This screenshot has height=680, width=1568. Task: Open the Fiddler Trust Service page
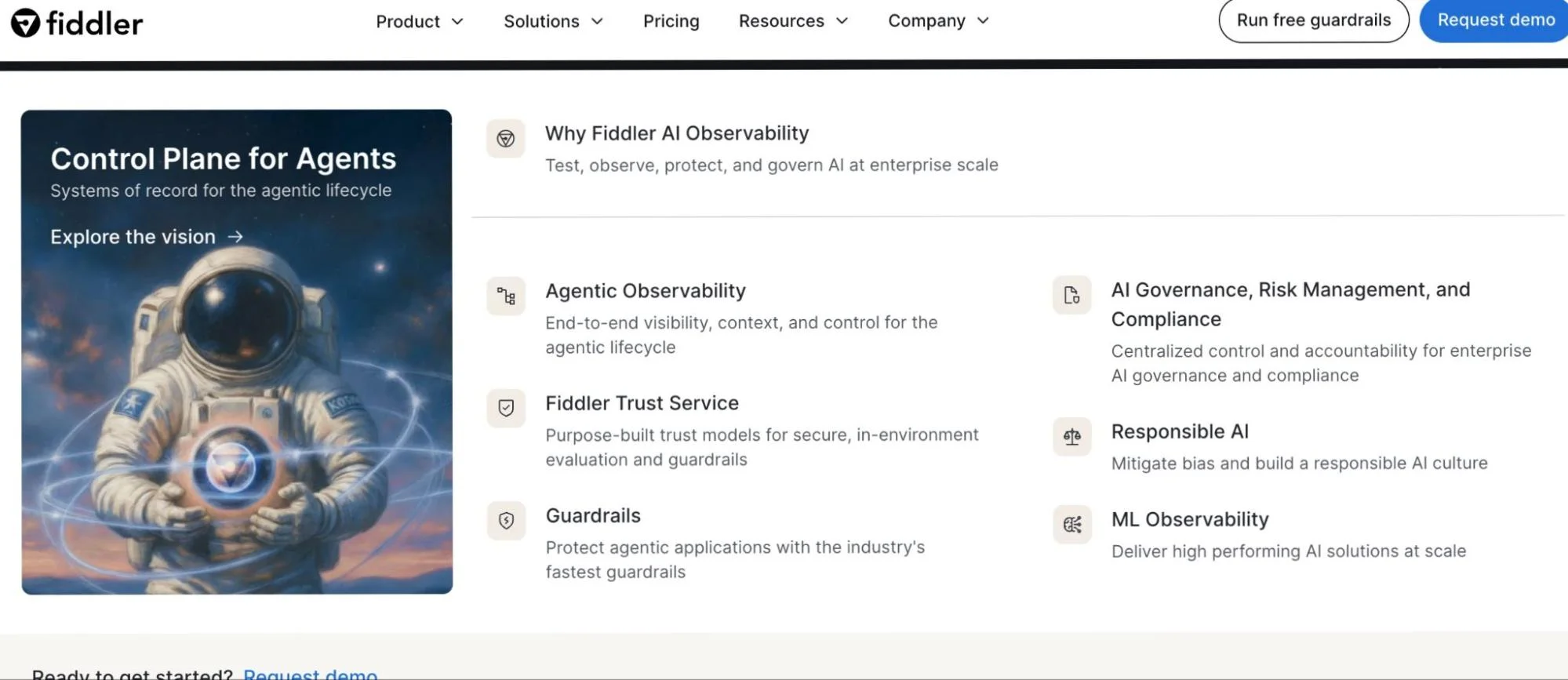coord(642,403)
